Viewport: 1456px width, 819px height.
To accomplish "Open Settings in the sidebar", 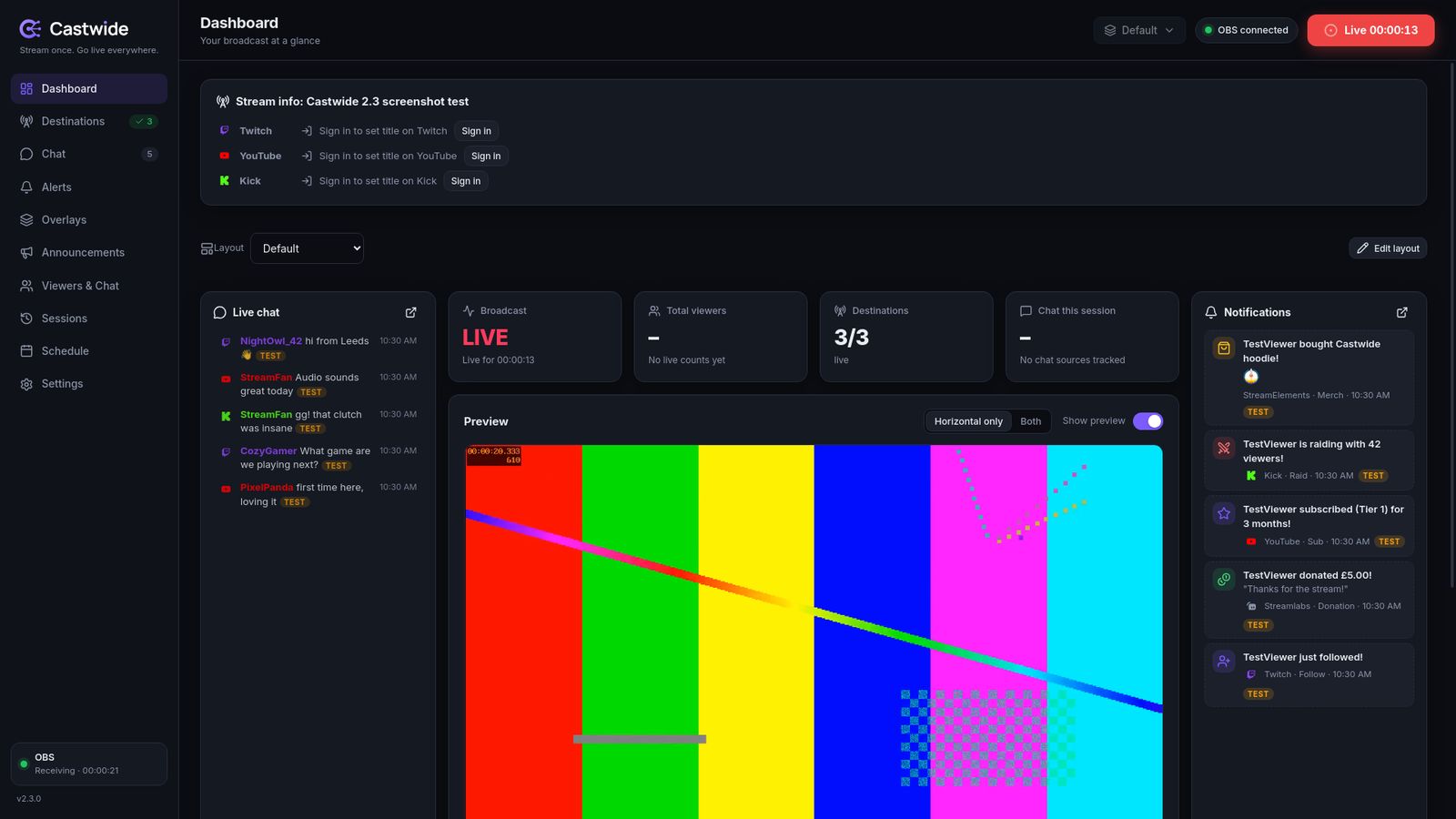I will [x=89, y=384].
